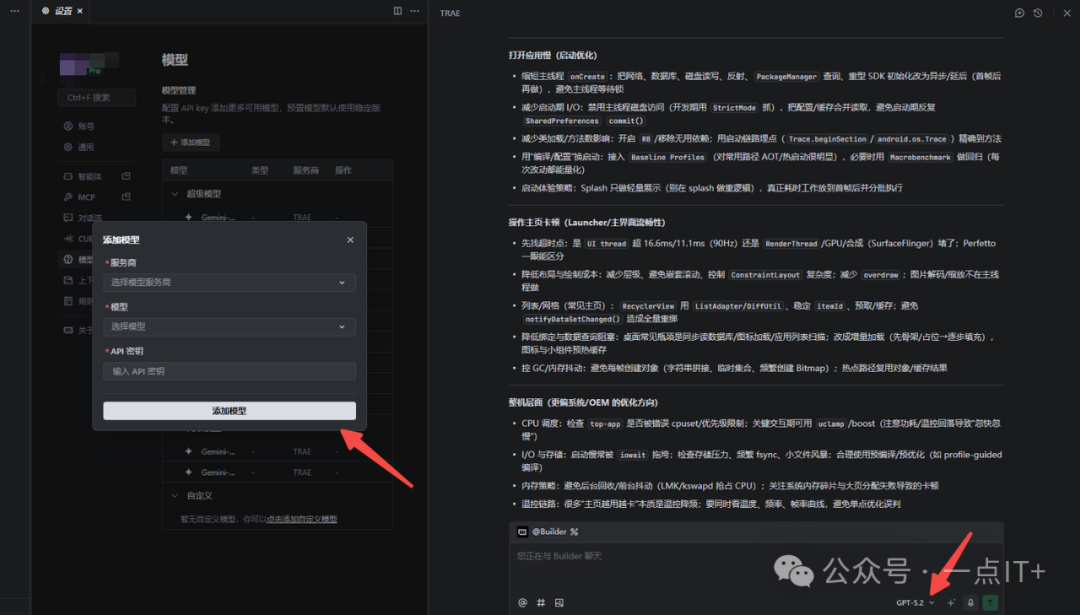Open the 服务商 provider dropdown
Screen dimensions: 1080x615
point(229,282)
